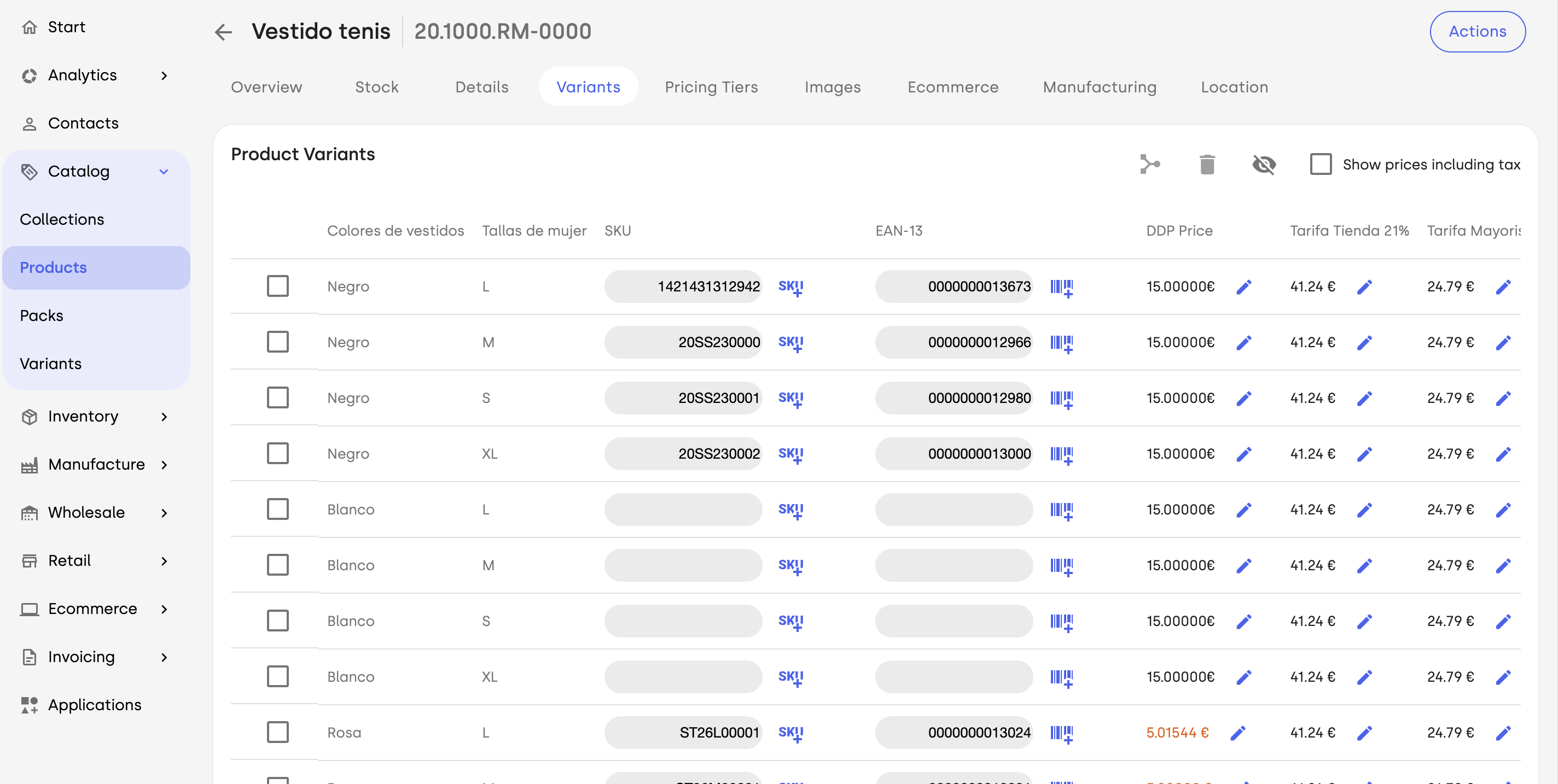Viewport: 1558px width, 784px height.
Task: Edit Tarifa Mayorista price for Negro L
Action: pyautogui.click(x=1503, y=286)
